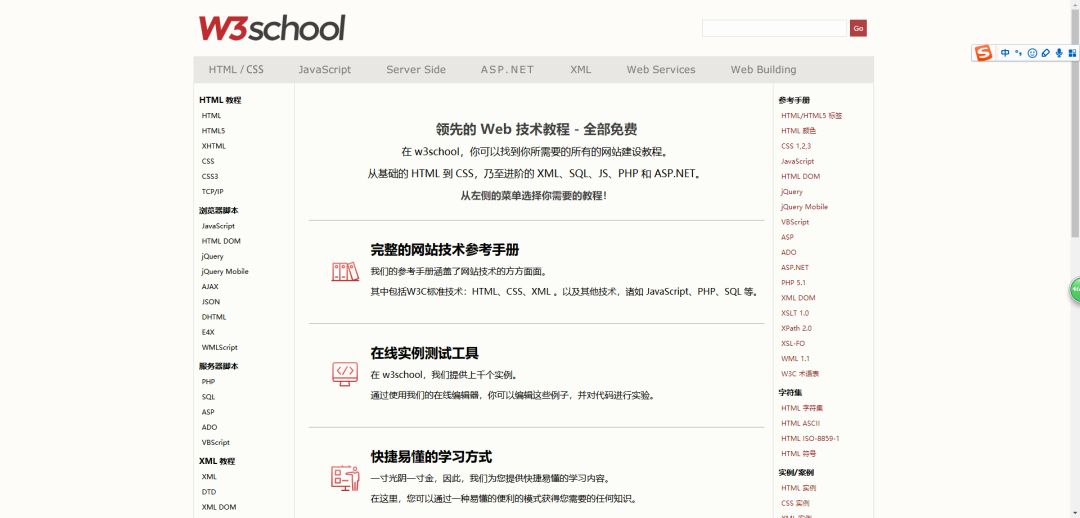
Task: Open HTML 字符集 link
Action: (x=802, y=408)
